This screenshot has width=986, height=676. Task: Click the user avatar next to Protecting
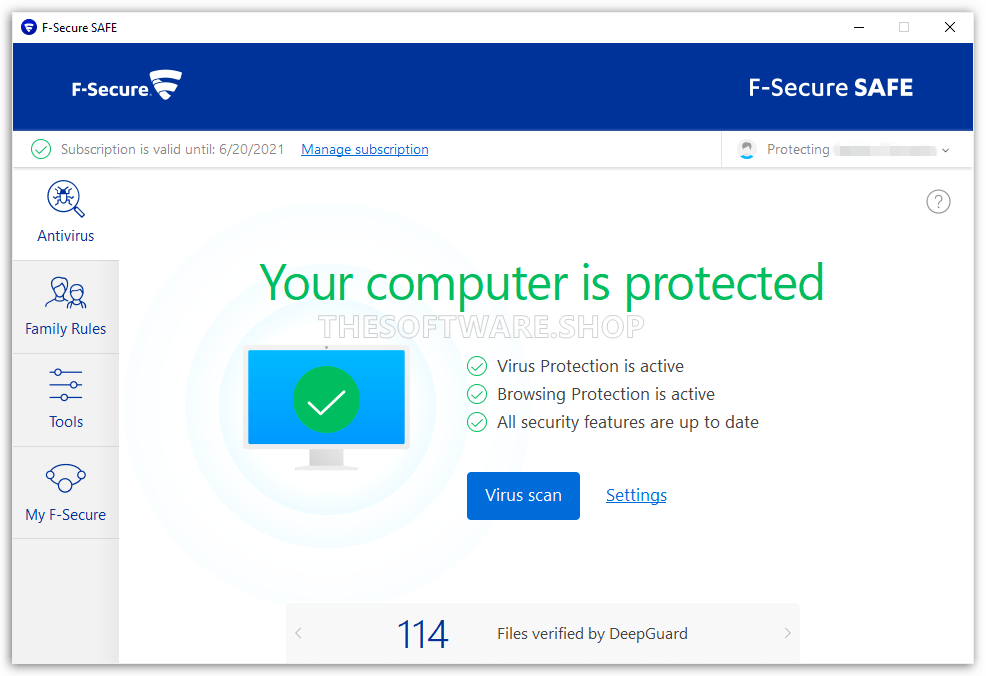coord(746,150)
